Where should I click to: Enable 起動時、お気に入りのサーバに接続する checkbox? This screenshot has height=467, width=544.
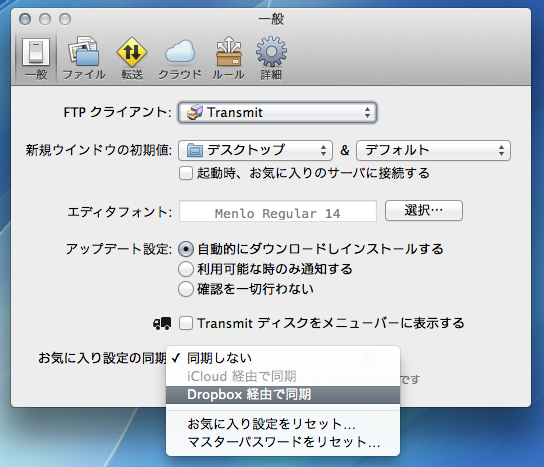pyautogui.click(x=186, y=173)
